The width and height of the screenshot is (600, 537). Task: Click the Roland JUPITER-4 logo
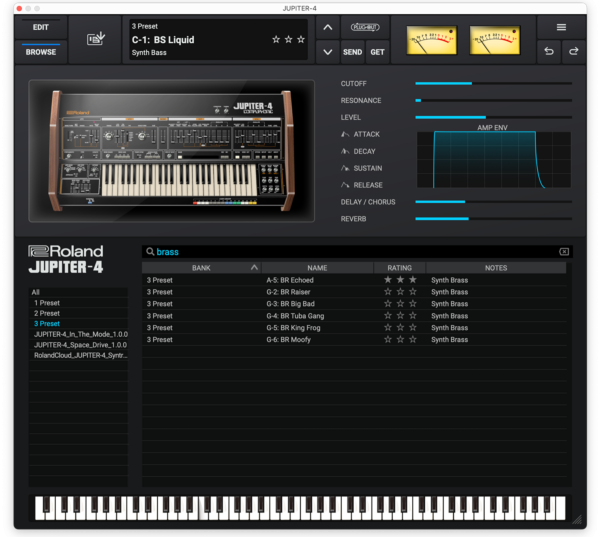coord(65,259)
